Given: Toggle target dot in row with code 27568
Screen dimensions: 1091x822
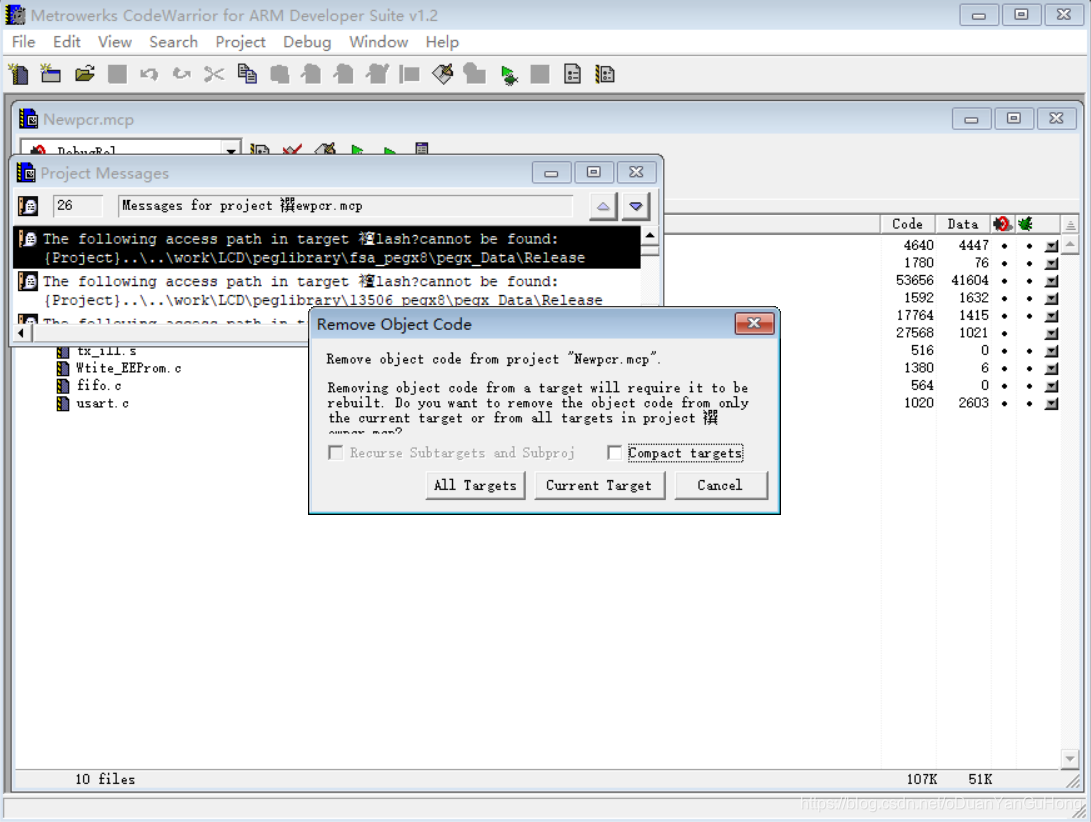Looking at the screenshot, I should pyautogui.click(x=1004, y=333).
